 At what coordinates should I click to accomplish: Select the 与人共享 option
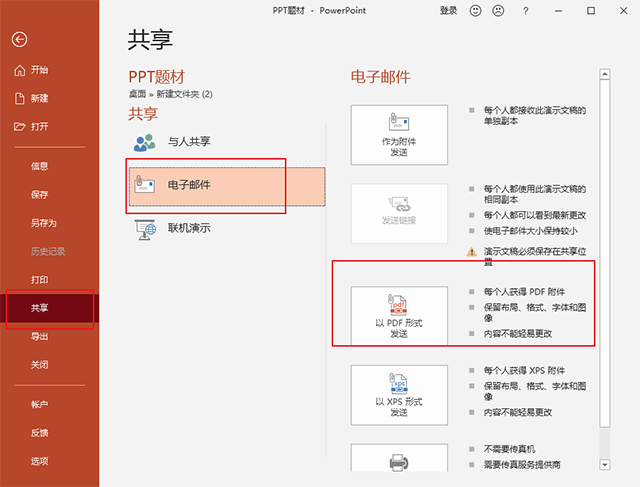(227, 142)
